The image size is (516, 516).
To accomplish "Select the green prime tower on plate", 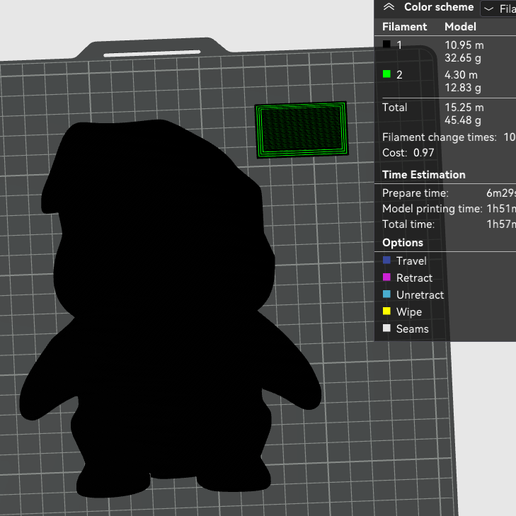I will pos(302,130).
